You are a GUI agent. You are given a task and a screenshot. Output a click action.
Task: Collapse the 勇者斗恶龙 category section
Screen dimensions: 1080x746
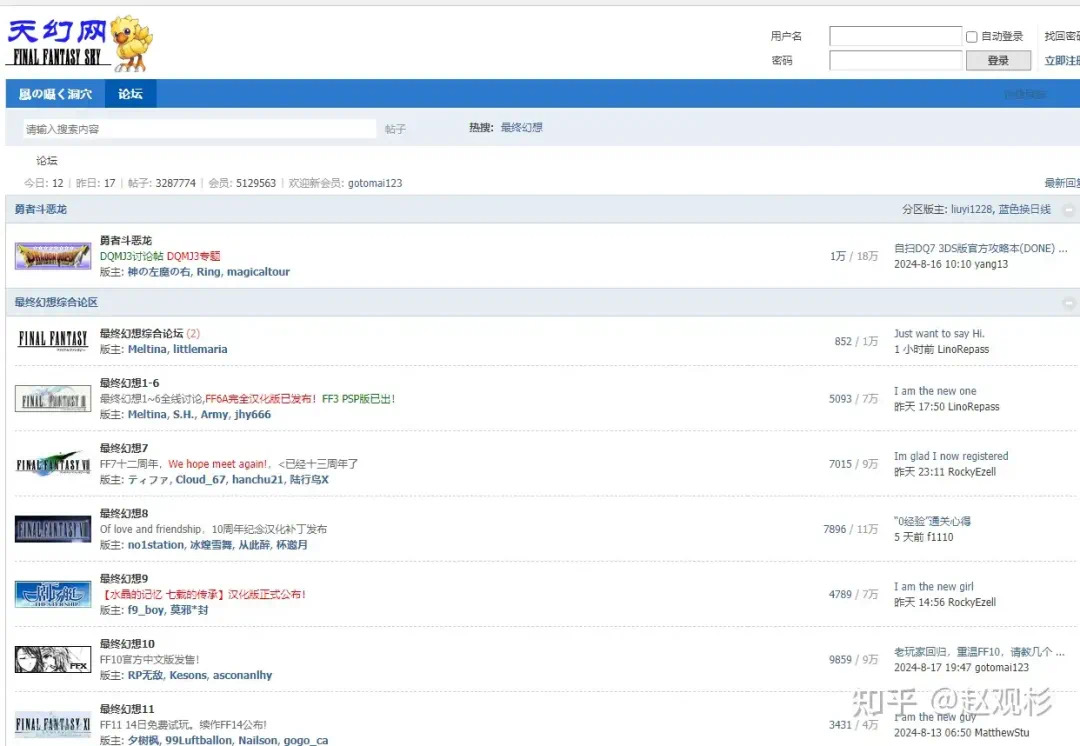click(x=1068, y=209)
